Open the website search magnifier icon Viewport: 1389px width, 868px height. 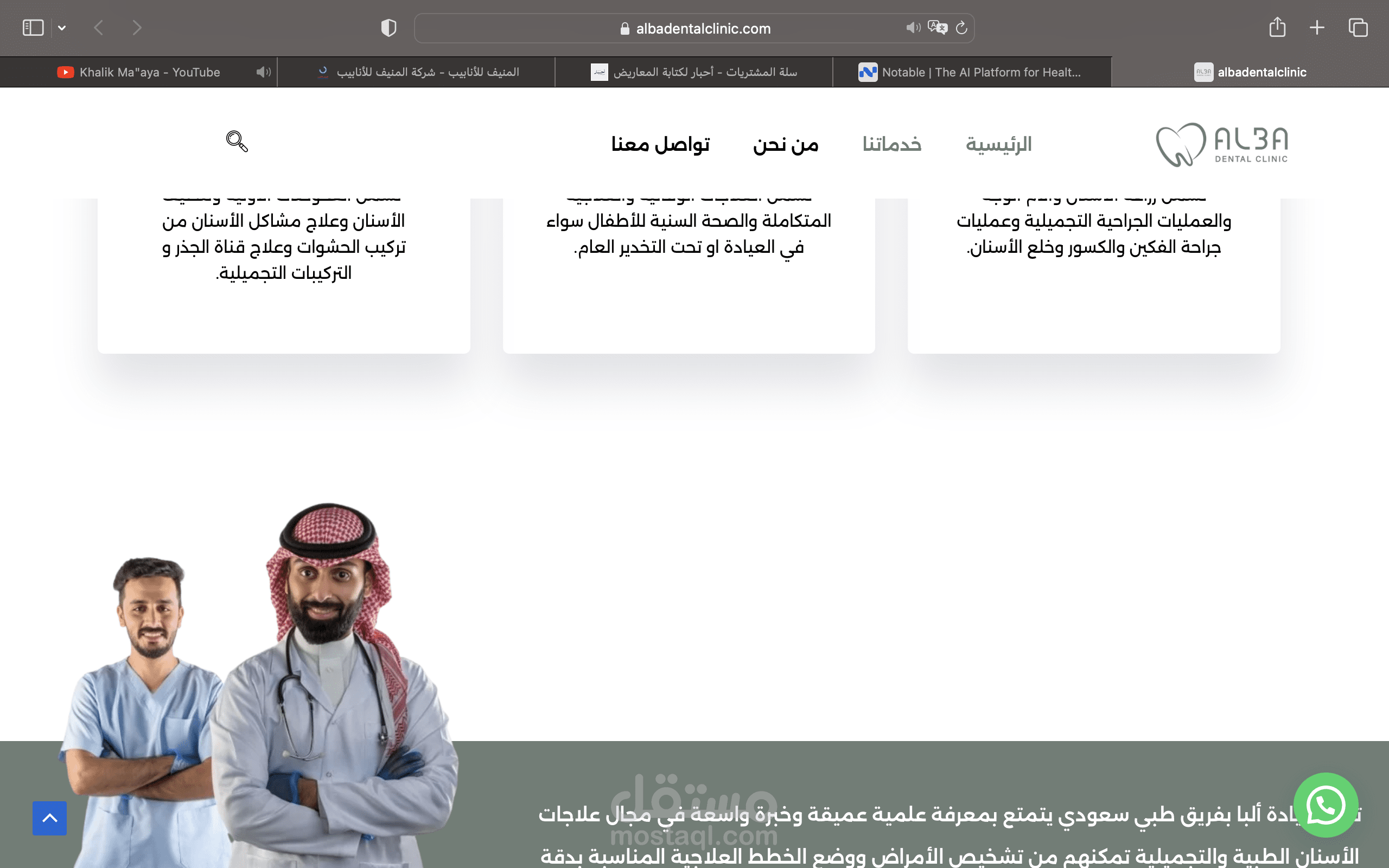237,141
